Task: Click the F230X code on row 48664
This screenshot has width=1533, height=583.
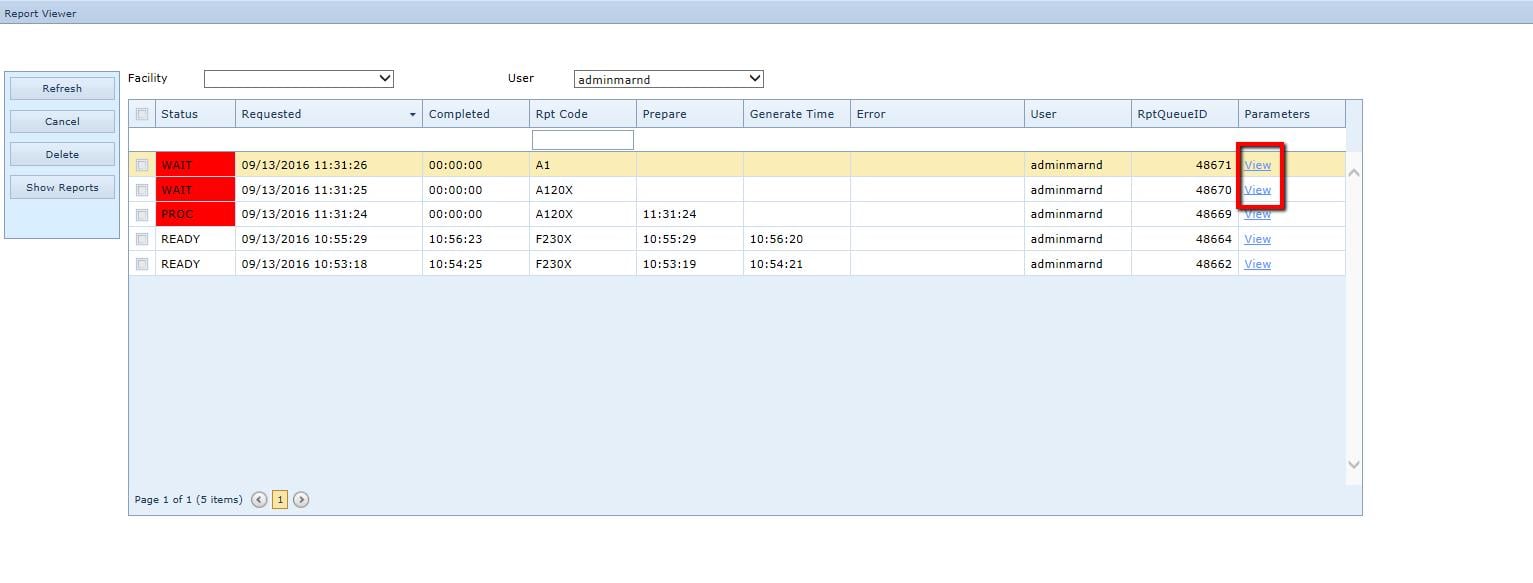Action: click(x=554, y=239)
